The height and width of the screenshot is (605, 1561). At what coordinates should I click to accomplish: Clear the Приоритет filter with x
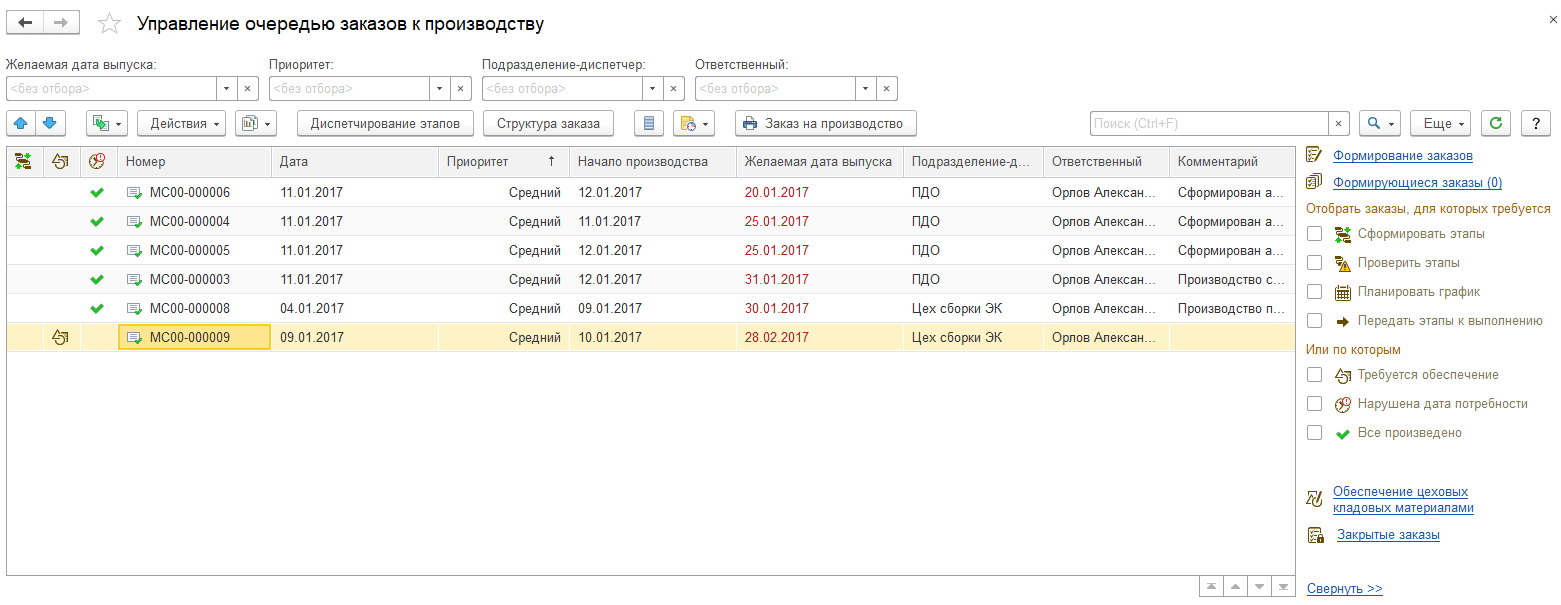(461, 88)
